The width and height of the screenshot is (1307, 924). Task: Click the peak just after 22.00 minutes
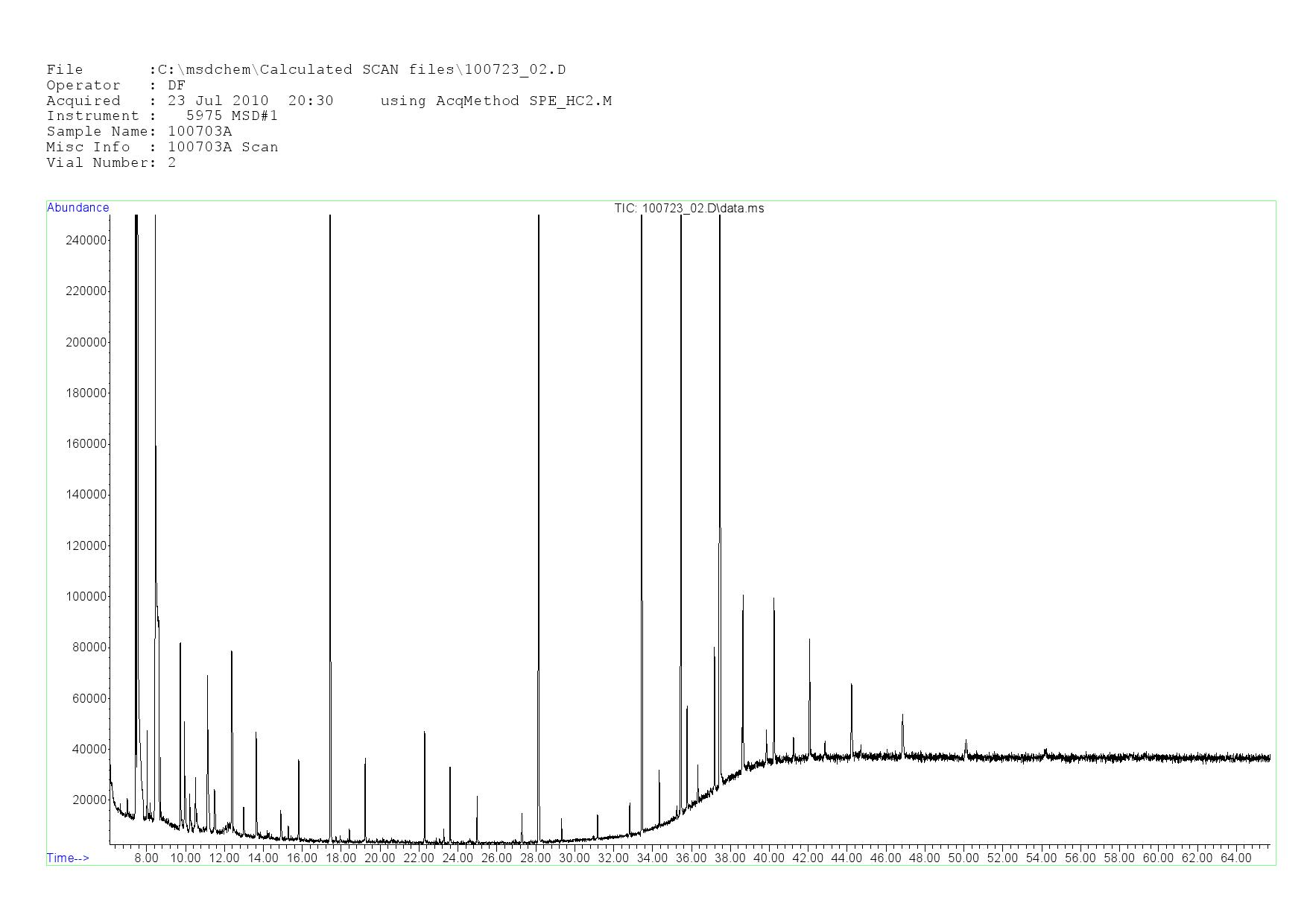click(425, 782)
